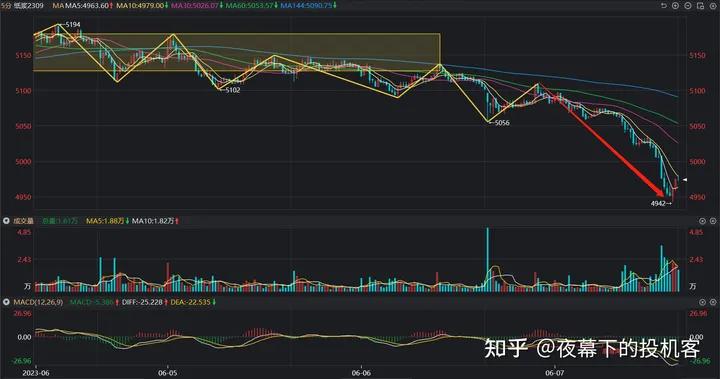This screenshot has width=720, height=379.
Task: Click the 5分 period label
Action: (x=6, y=6)
